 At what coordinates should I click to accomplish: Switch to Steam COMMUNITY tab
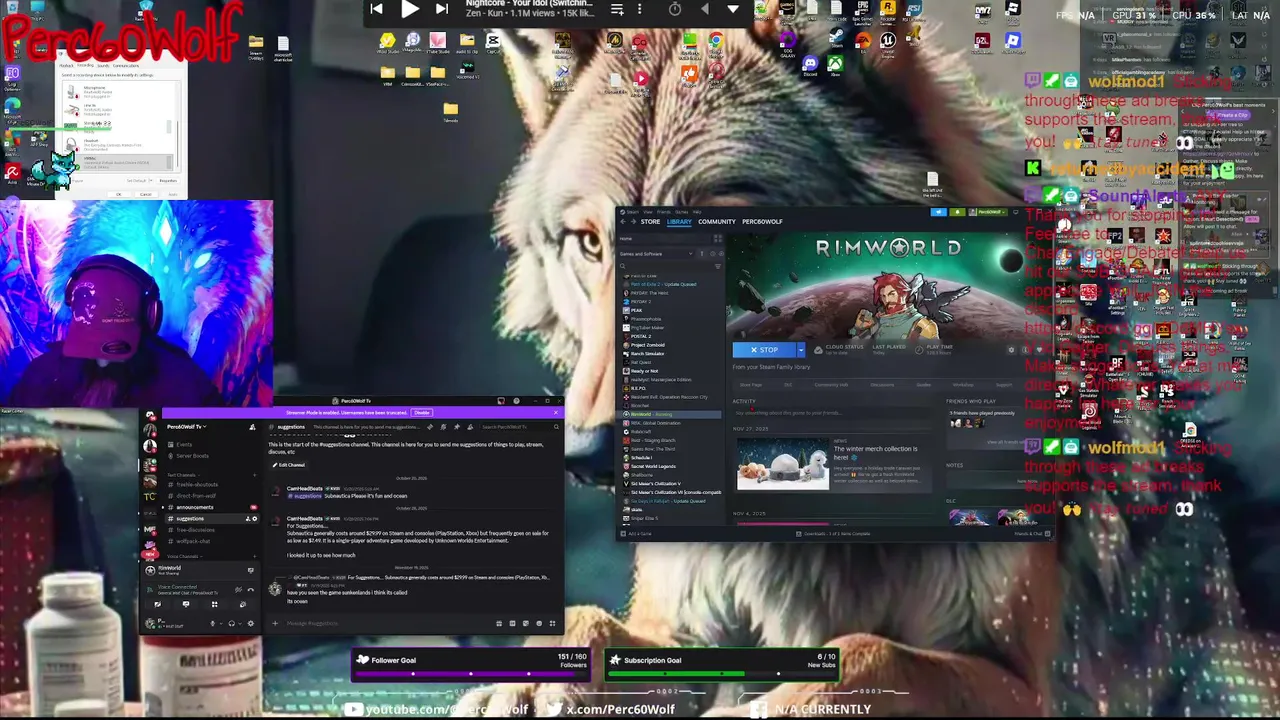[717, 221]
